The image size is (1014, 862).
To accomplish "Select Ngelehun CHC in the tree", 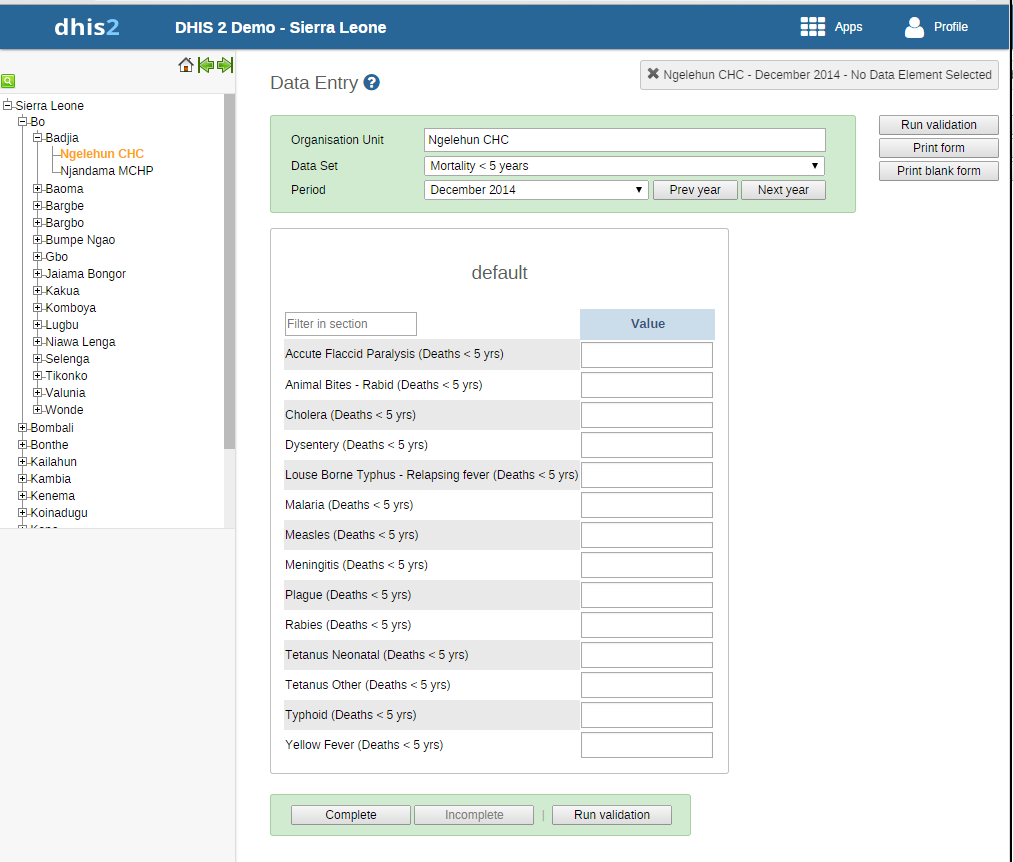I will click(102, 154).
